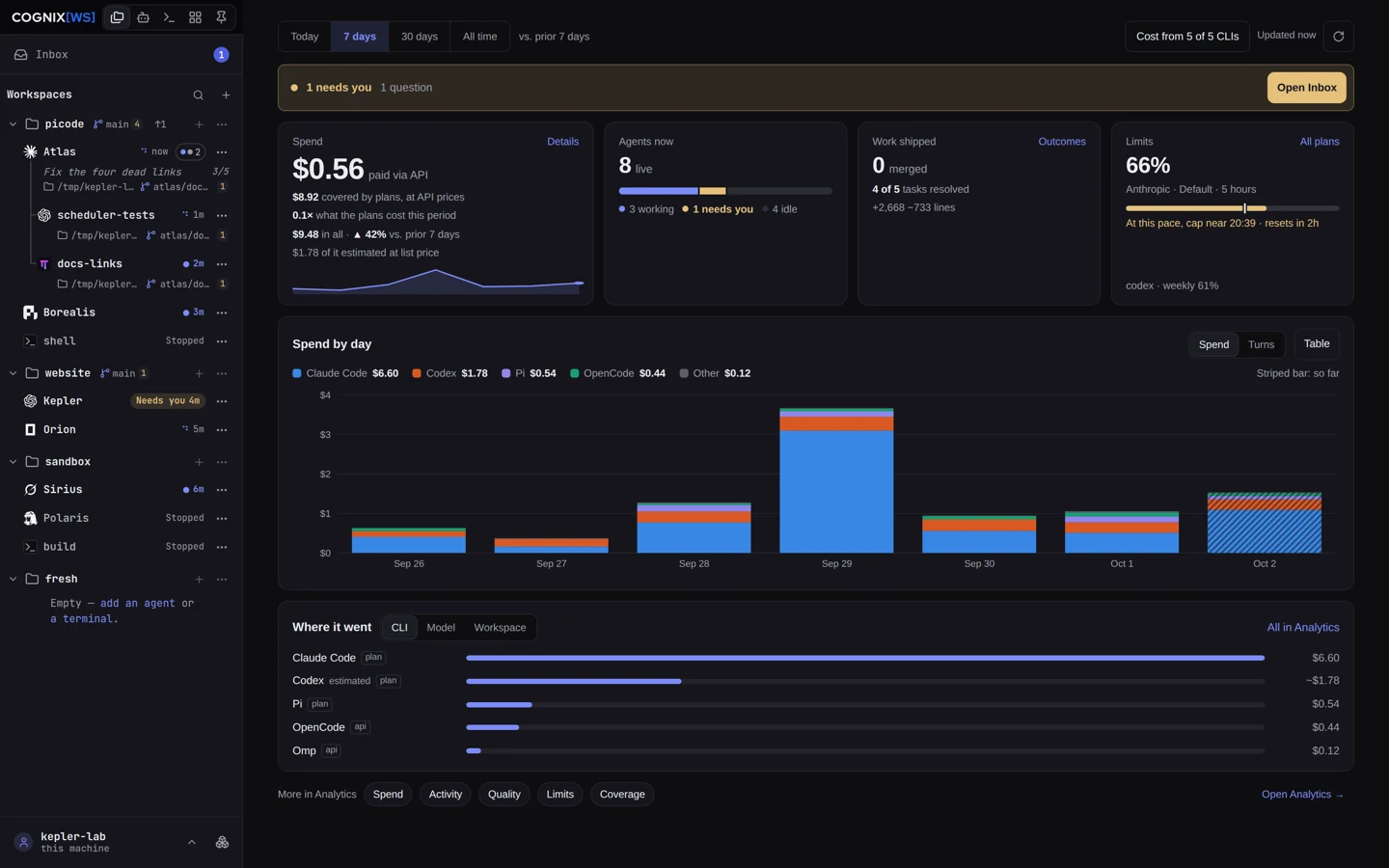Add an agent to the picode workspace
The height and width of the screenshot is (868, 1389).
click(199, 124)
